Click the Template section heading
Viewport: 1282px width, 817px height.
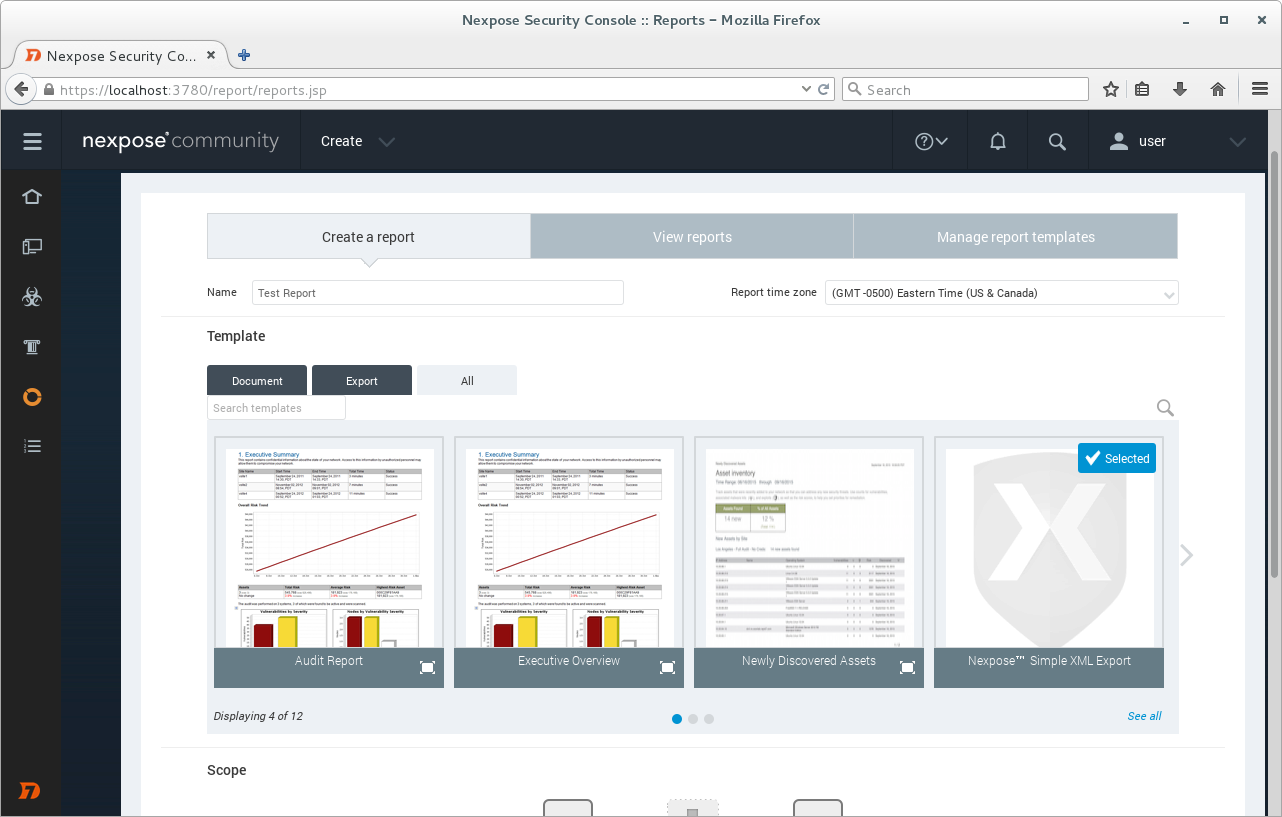coord(236,336)
